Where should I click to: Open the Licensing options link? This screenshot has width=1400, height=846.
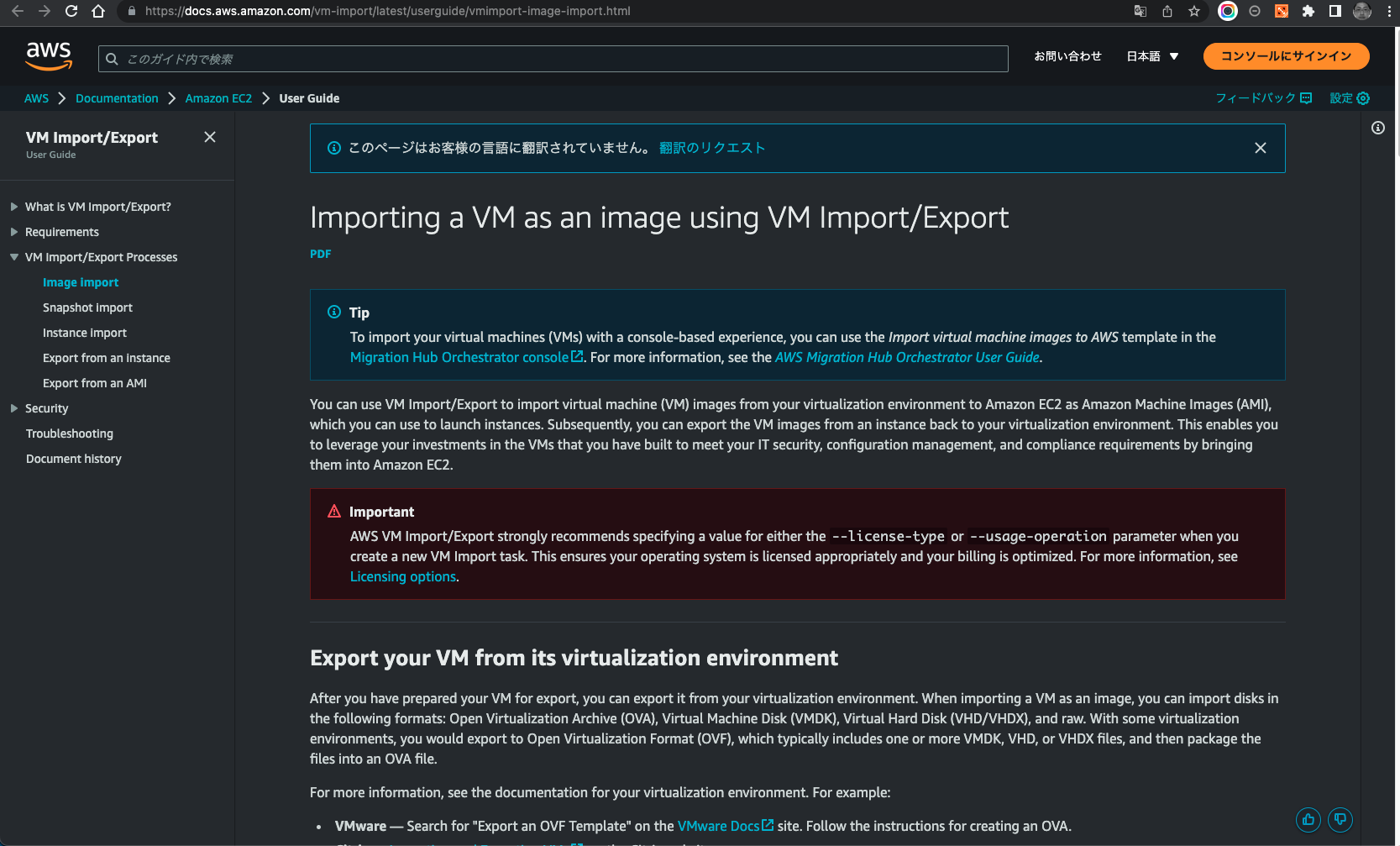pyautogui.click(x=403, y=576)
